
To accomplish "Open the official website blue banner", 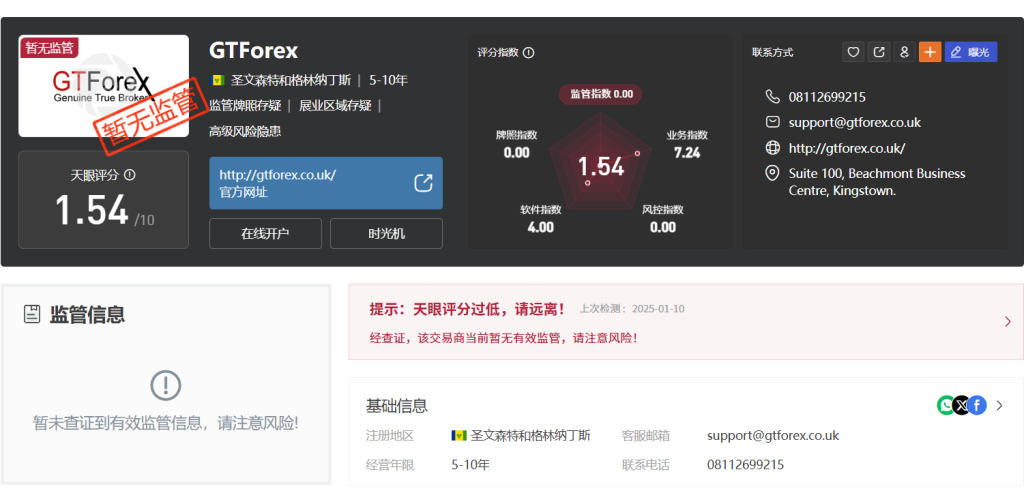I will coord(326,183).
